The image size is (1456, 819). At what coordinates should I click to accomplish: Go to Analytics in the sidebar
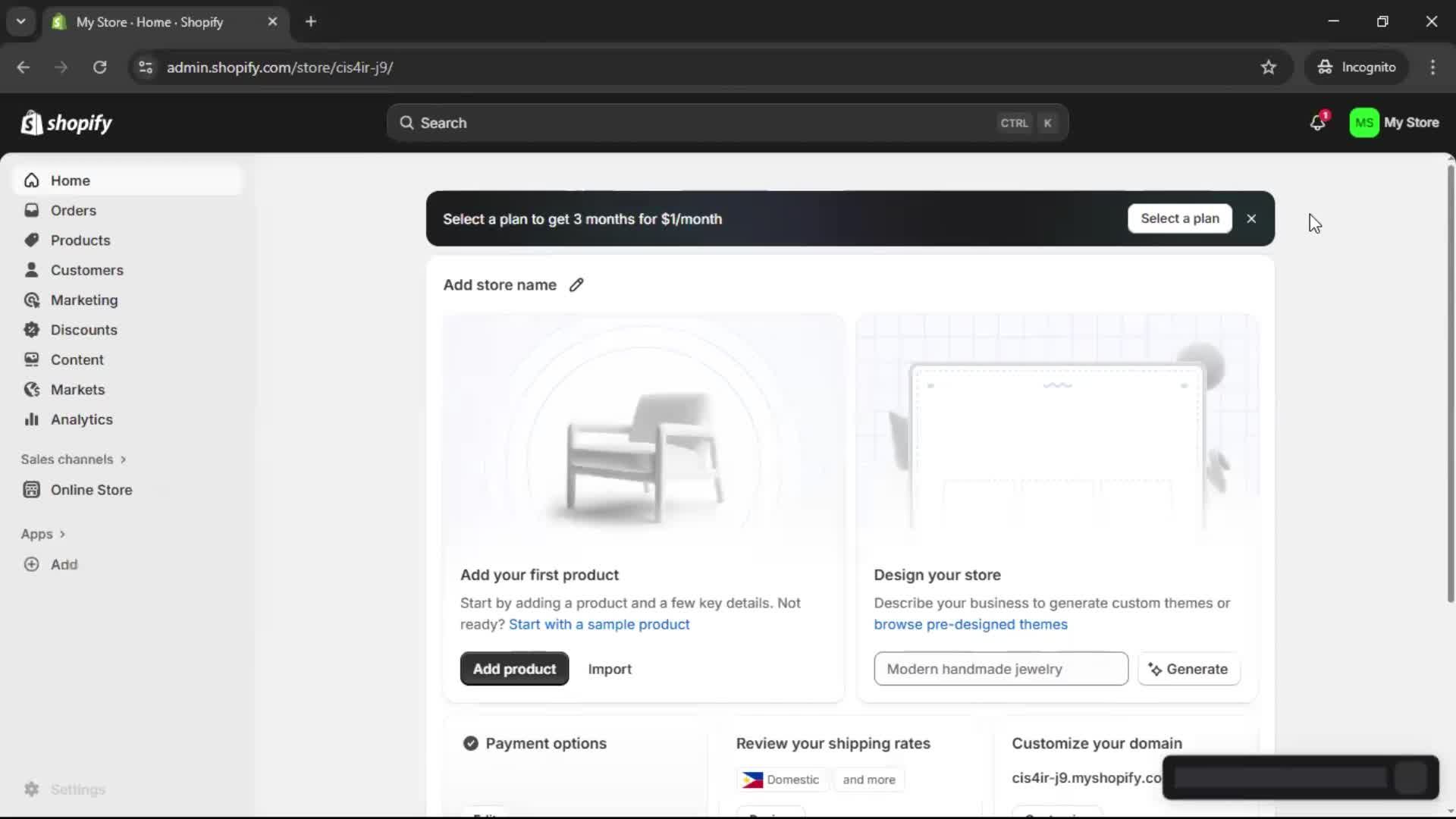point(81,419)
